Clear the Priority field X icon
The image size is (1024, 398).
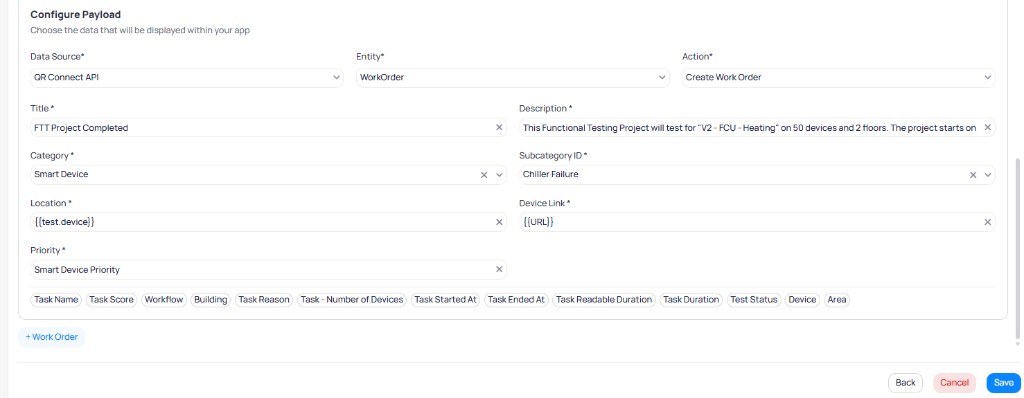coord(499,269)
